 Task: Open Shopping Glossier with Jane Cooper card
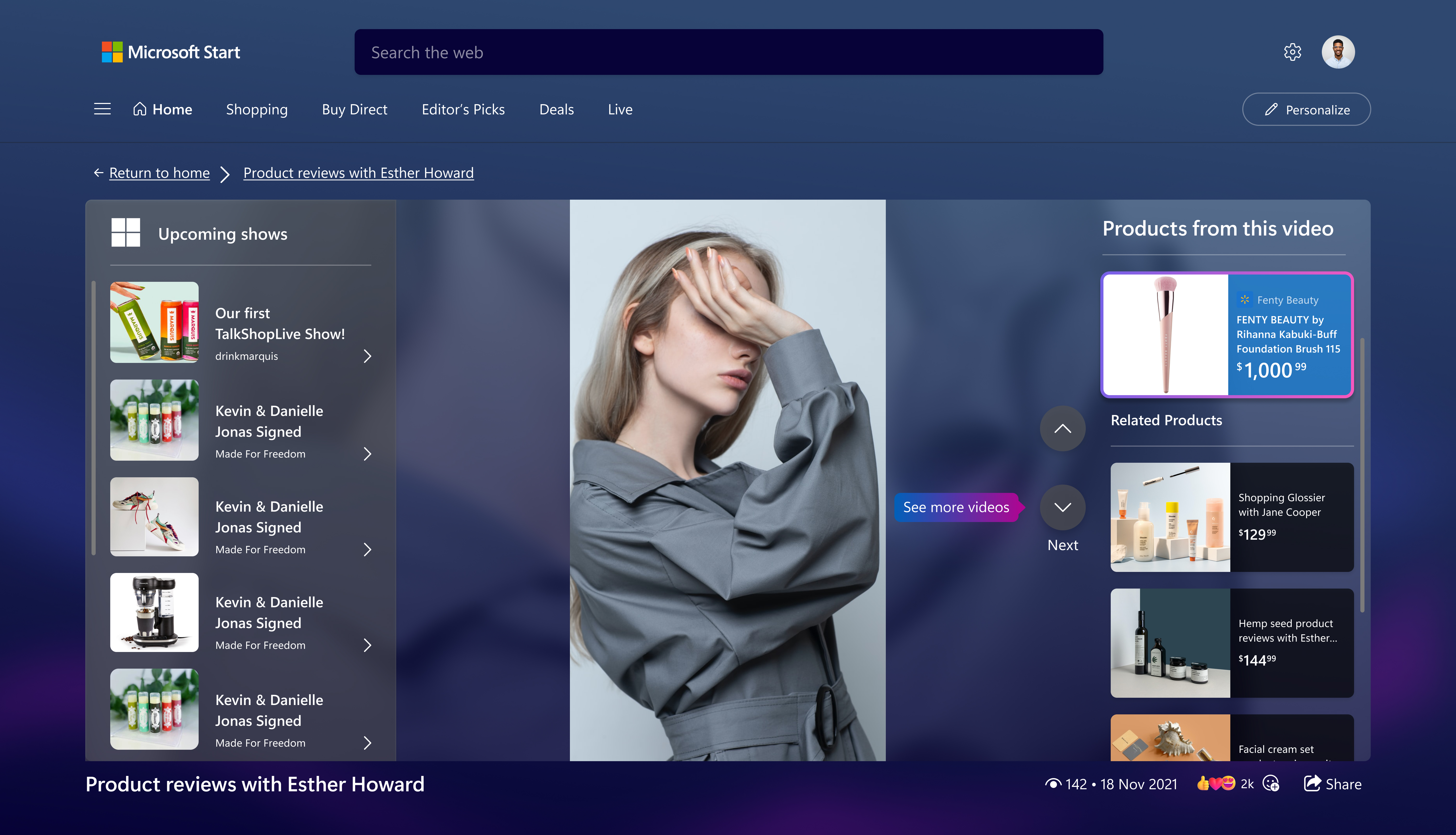[1232, 517]
